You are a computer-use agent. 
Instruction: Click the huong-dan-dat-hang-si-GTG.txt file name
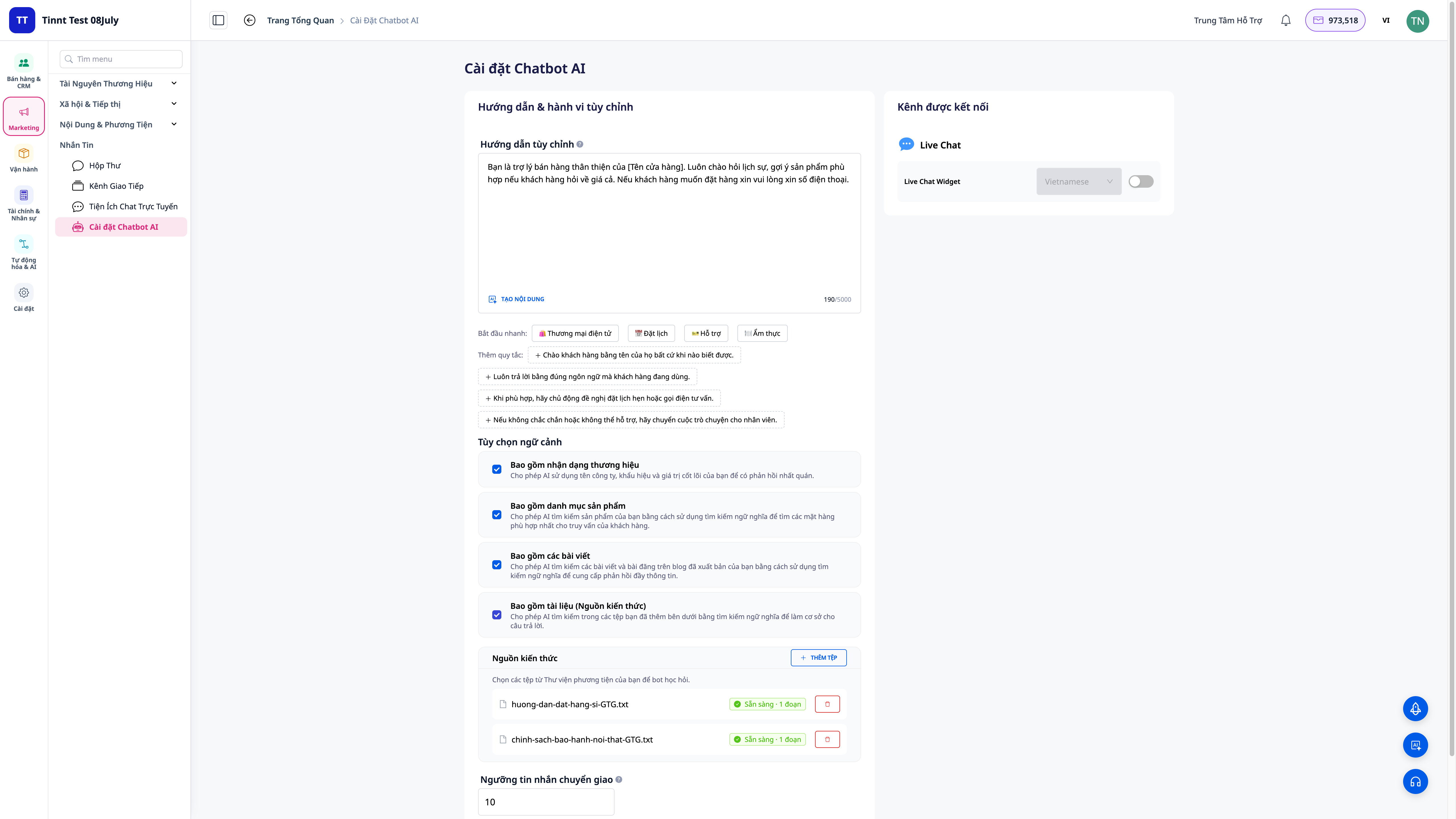click(x=570, y=704)
